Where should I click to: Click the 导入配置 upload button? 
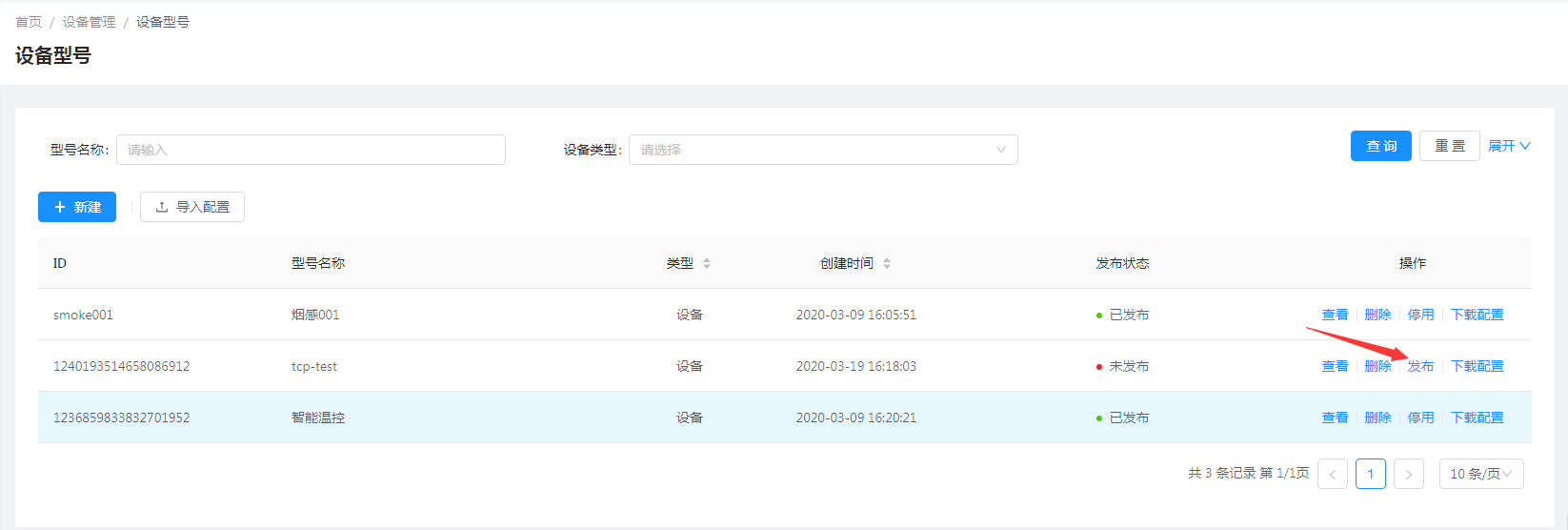pos(192,207)
